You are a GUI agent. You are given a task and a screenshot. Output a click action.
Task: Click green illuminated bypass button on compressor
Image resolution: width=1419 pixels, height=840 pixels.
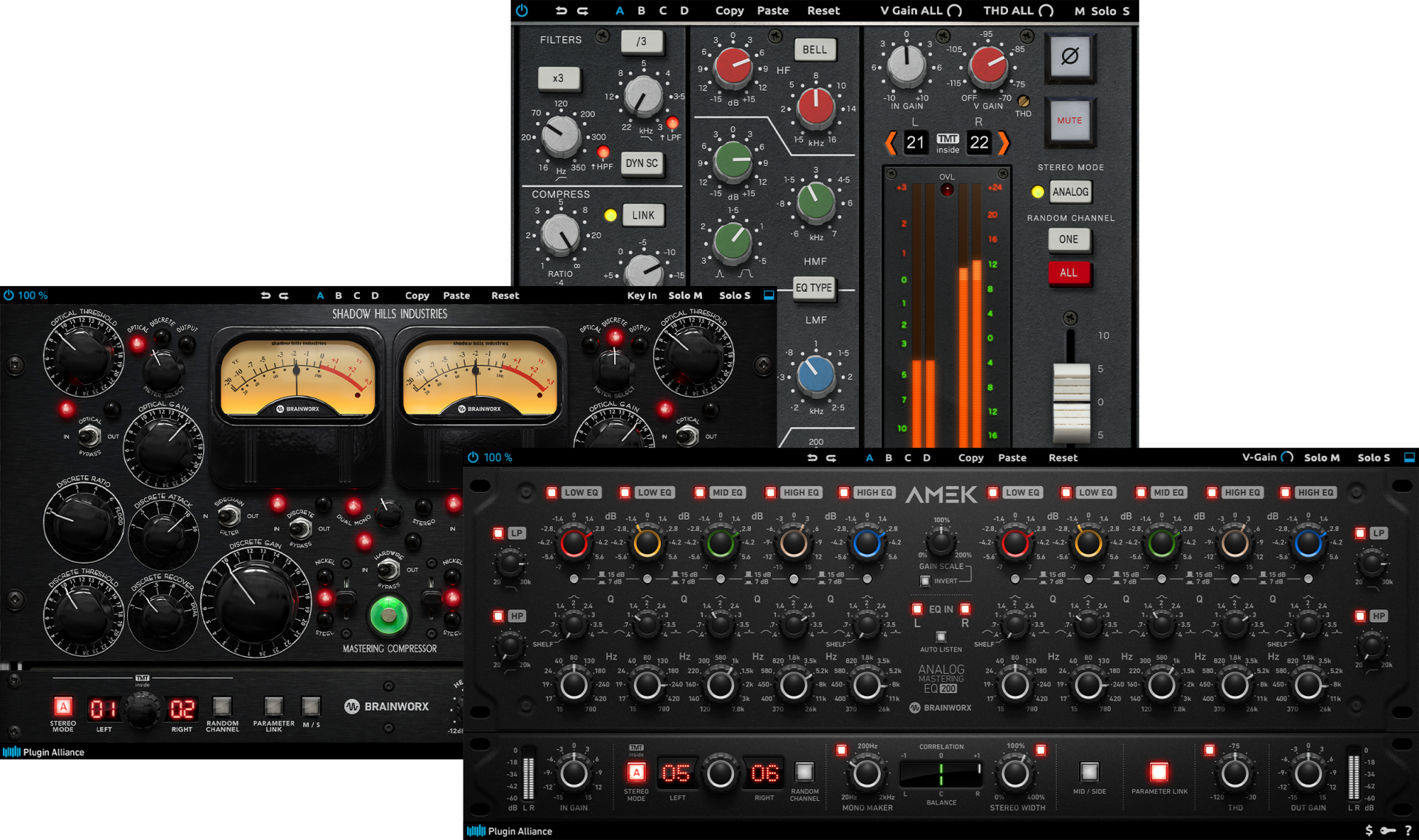click(x=388, y=615)
